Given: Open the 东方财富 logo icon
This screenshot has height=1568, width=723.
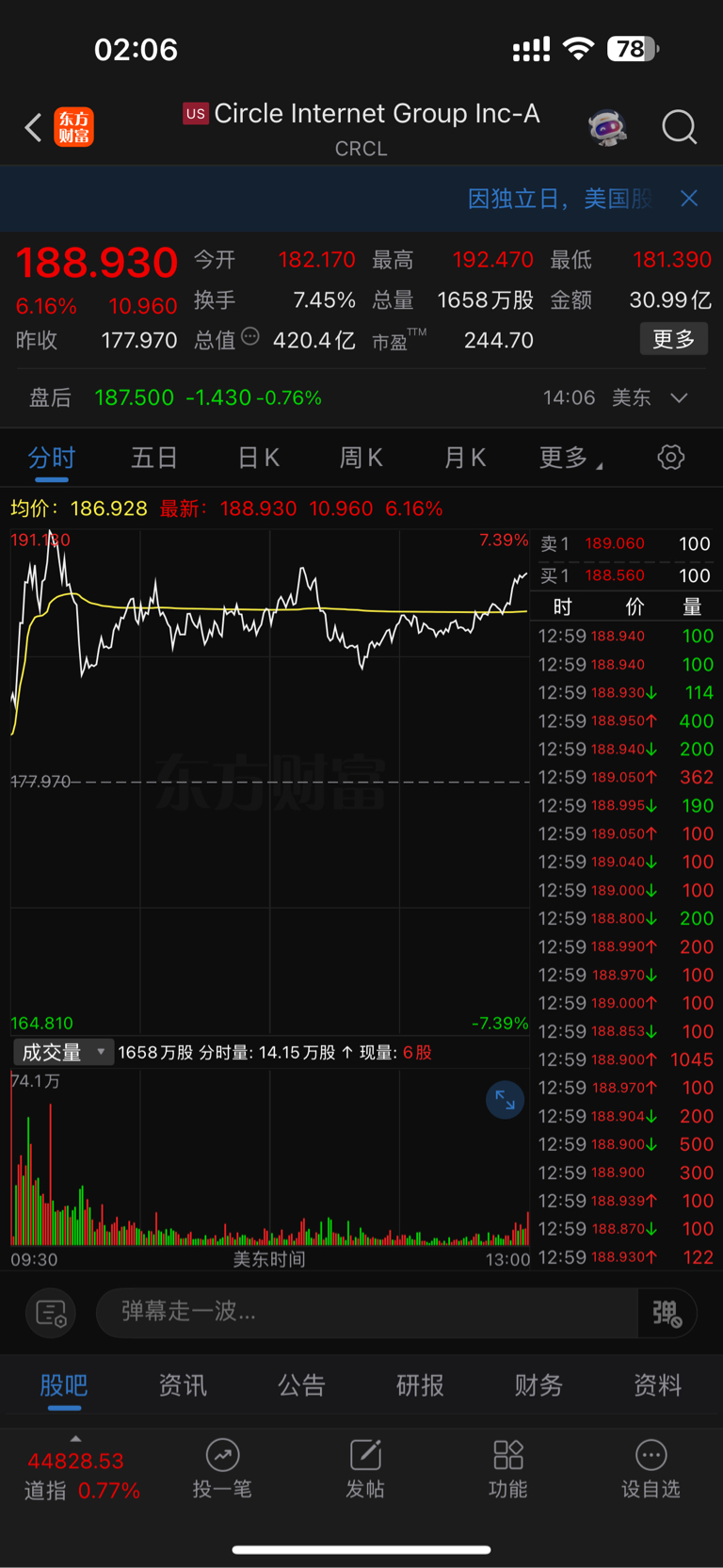Looking at the screenshot, I should coord(73,127).
